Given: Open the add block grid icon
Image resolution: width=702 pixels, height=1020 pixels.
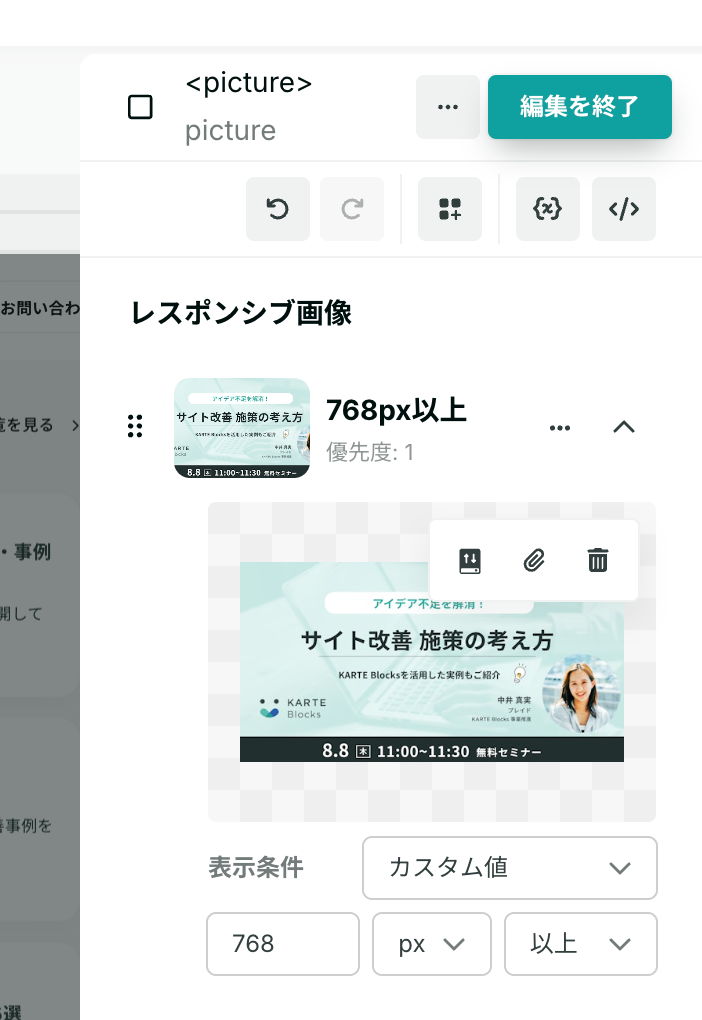Looking at the screenshot, I should (450, 209).
